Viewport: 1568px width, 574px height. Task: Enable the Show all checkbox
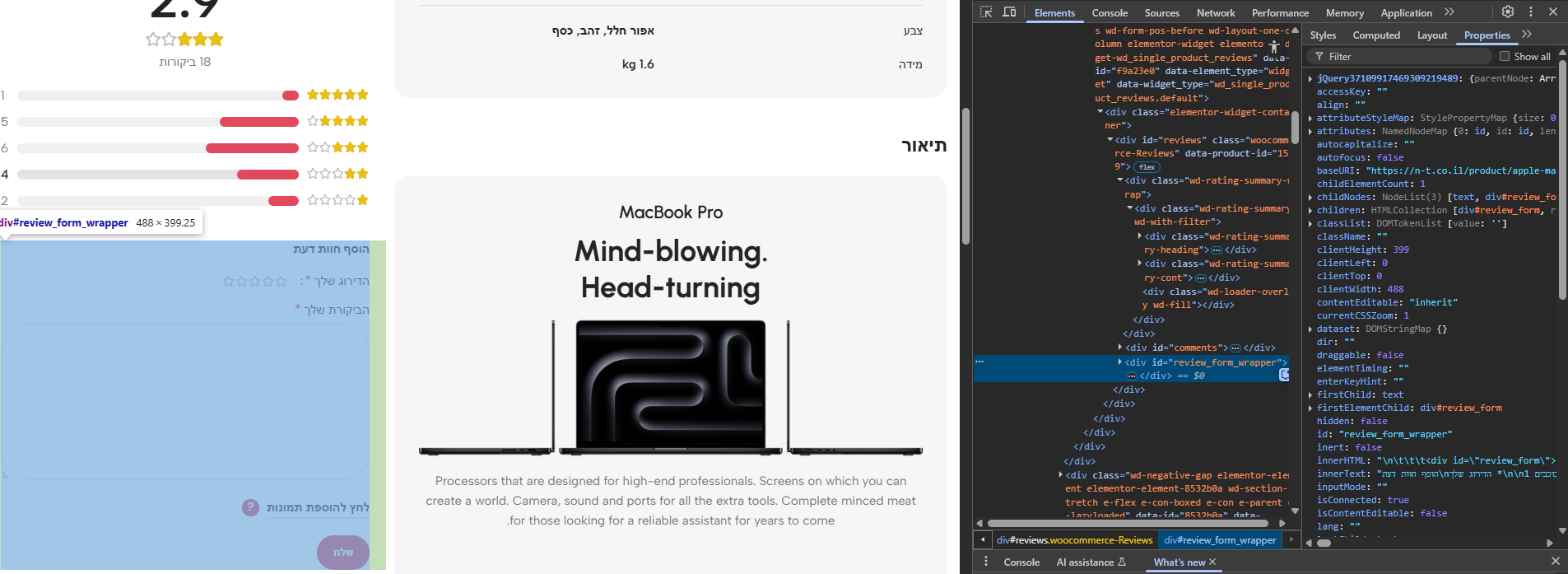tap(1505, 57)
